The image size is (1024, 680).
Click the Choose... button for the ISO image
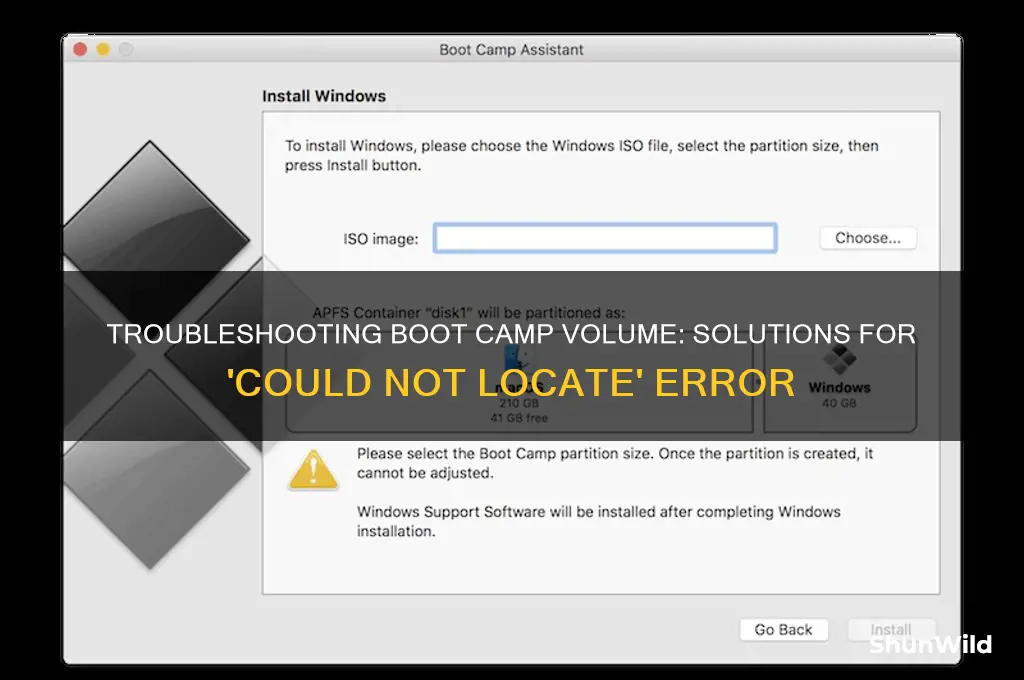868,238
